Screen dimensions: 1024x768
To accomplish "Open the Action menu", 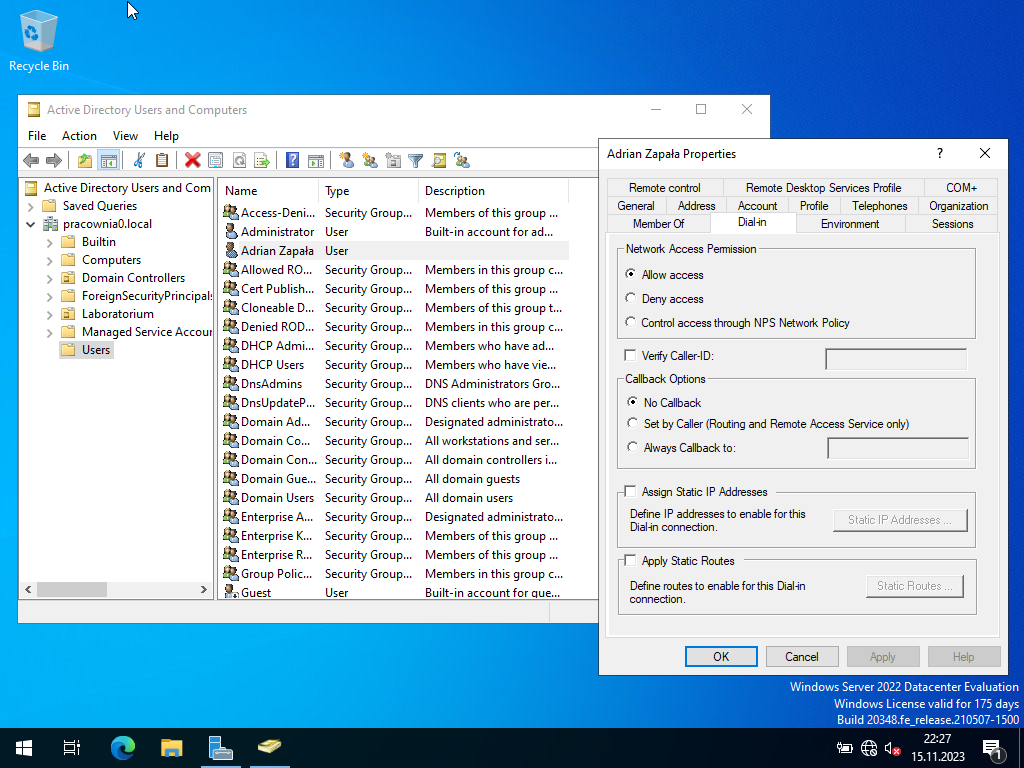I will [x=79, y=136].
